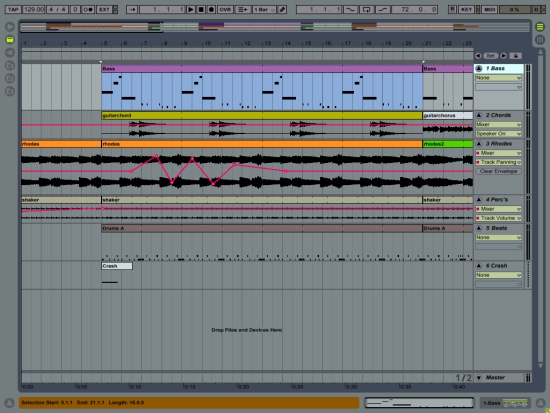
Task: Click the Record button in transport
Action: [x=211, y=9]
